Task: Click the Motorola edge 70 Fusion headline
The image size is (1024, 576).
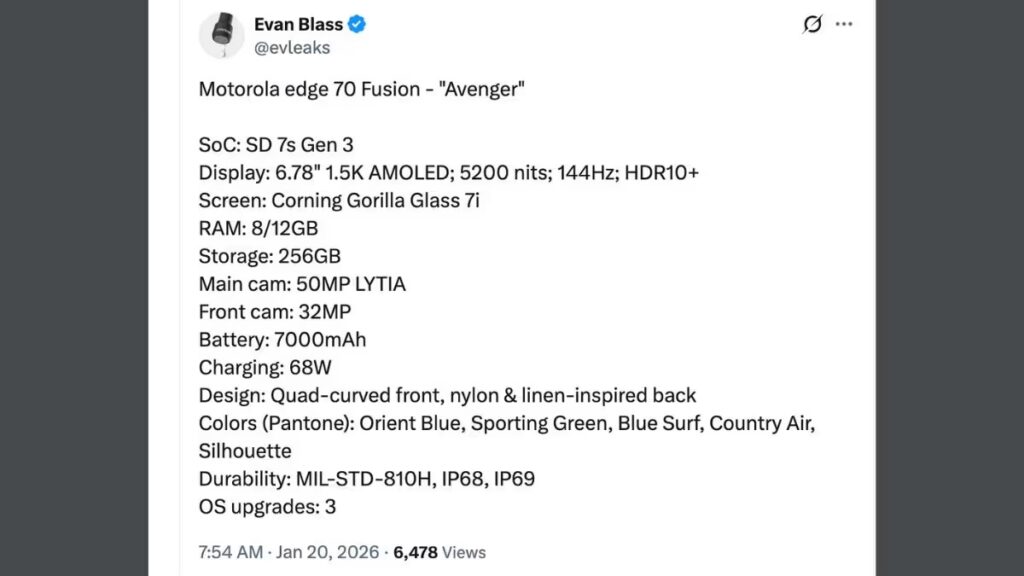Action: pyautogui.click(x=362, y=89)
